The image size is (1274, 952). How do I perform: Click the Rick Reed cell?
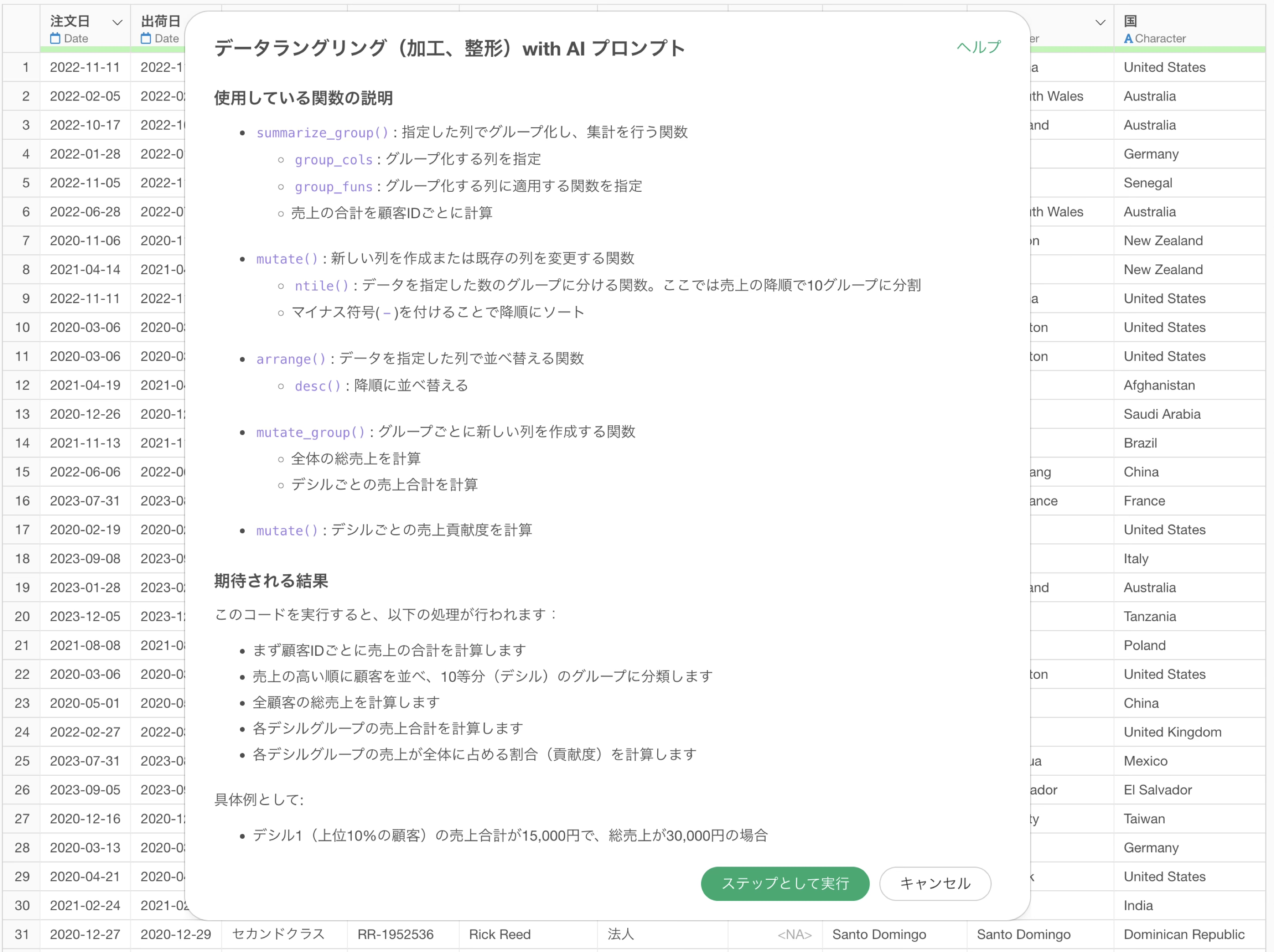tap(499, 934)
